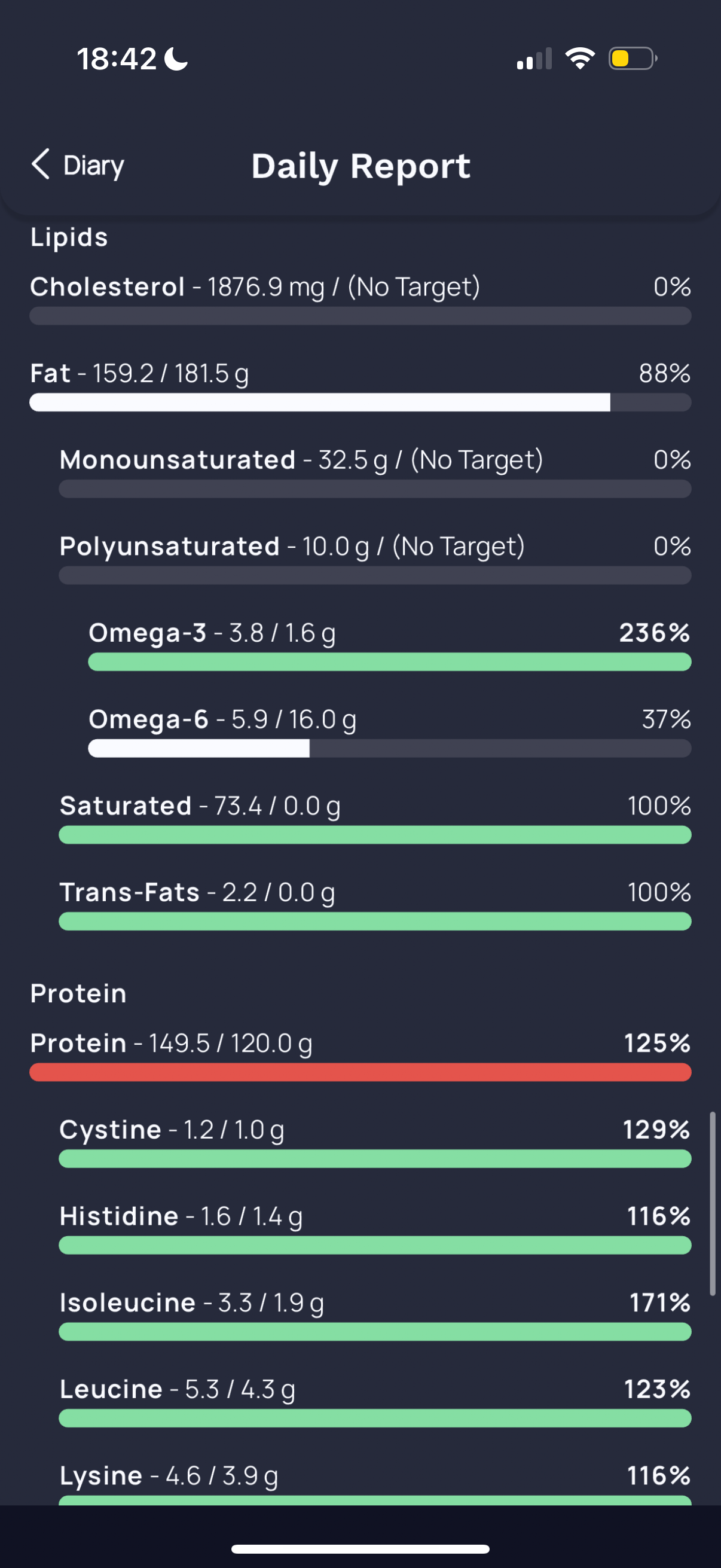Image resolution: width=721 pixels, height=1568 pixels.
Task: Open the Trans-Fats row
Action: (375, 904)
